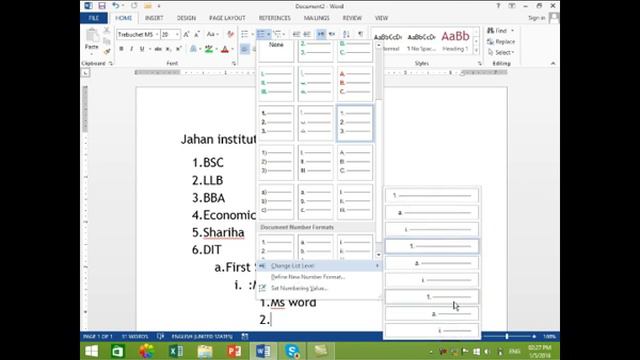Toggle Superscript formatting

(178, 49)
